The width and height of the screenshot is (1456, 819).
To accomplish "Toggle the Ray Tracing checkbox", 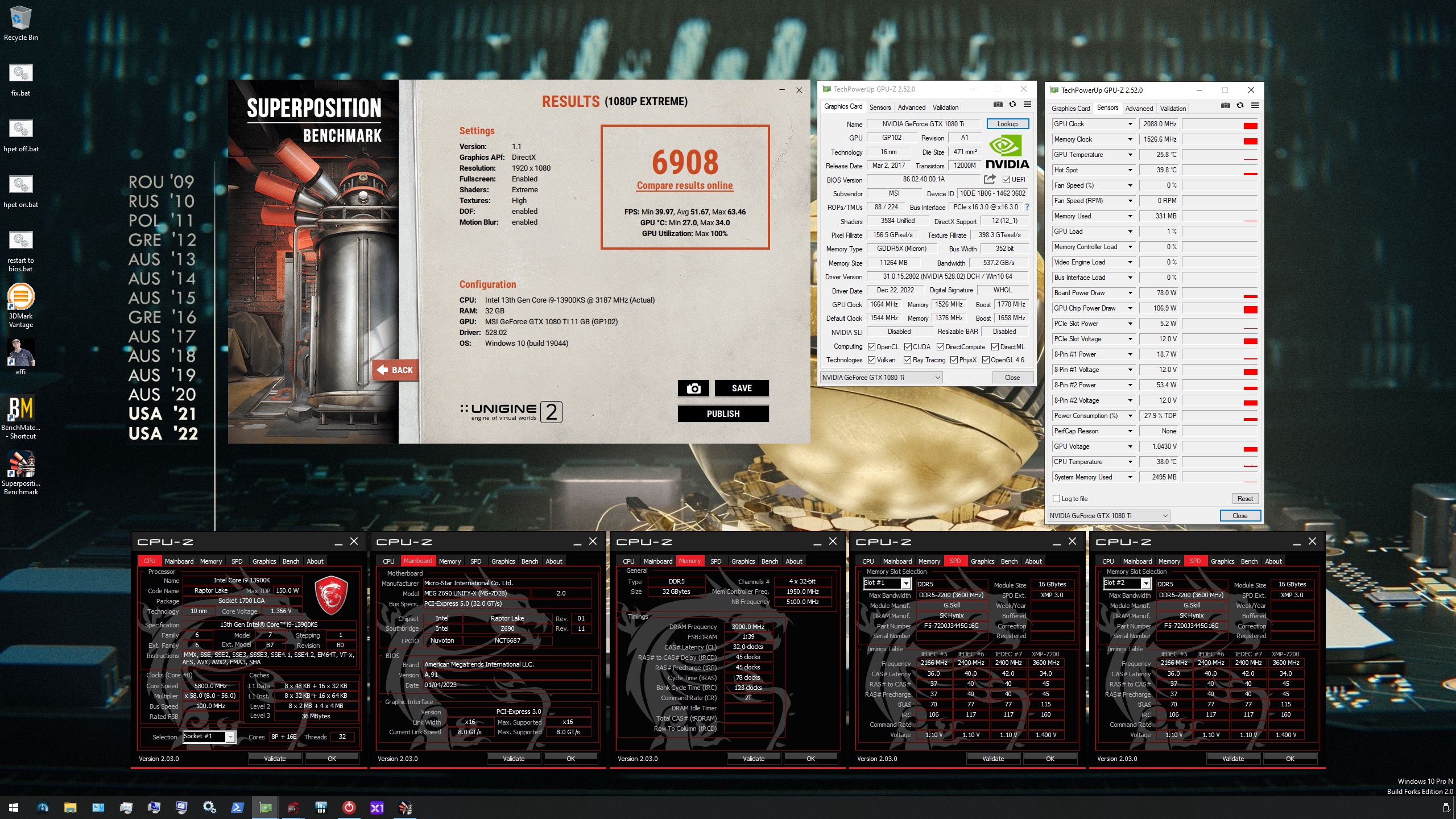I will (x=907, y=360).
